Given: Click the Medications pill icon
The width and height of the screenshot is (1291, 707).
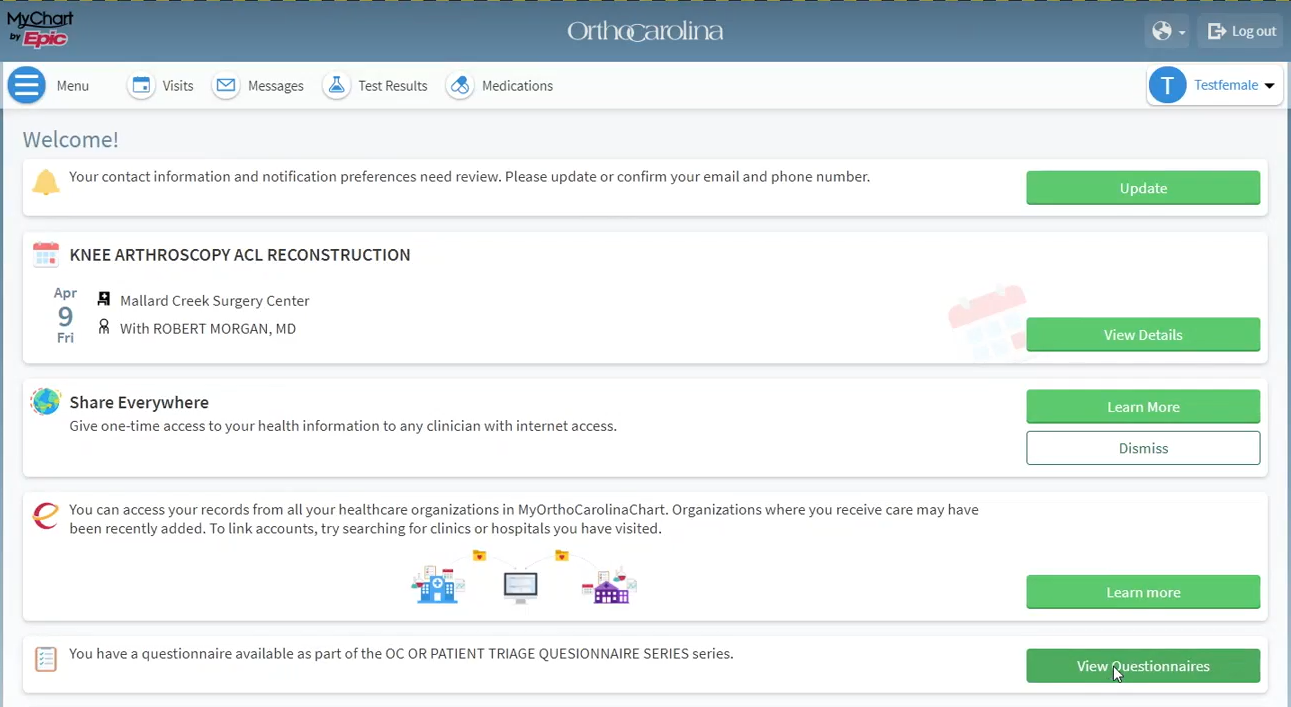Looking at the screenshot, I should (x=460, y=86).
